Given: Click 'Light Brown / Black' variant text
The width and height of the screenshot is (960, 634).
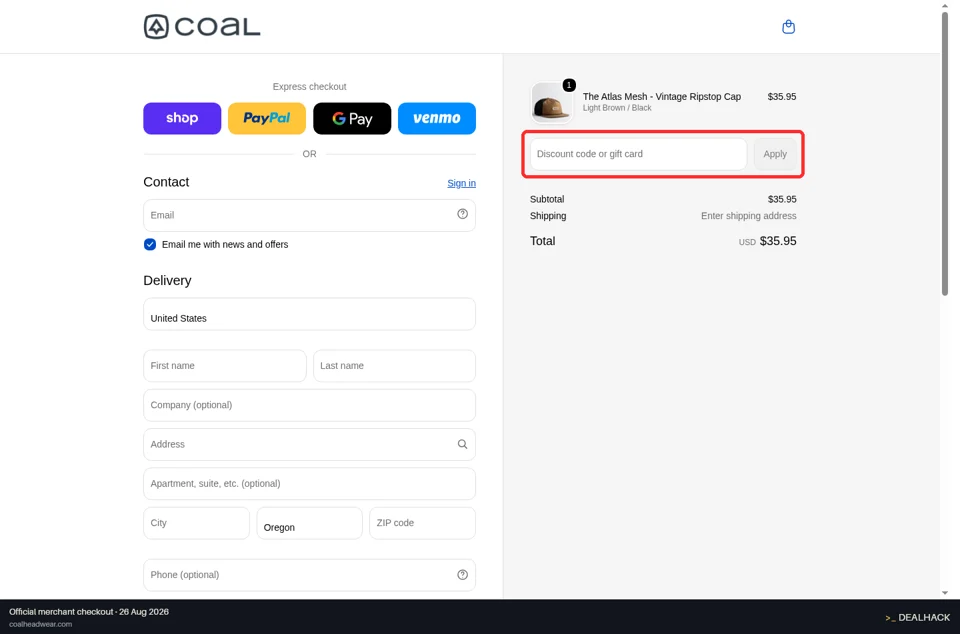Looking at the screenshot, I should tap(617, 108).
